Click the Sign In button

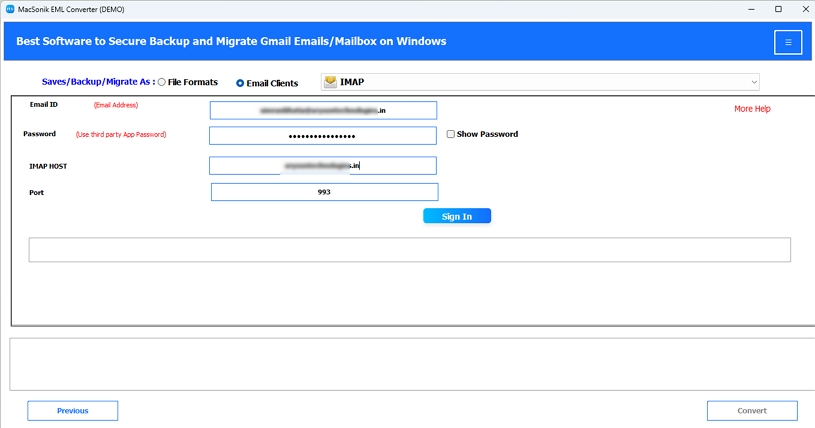(x=457, y=216)
